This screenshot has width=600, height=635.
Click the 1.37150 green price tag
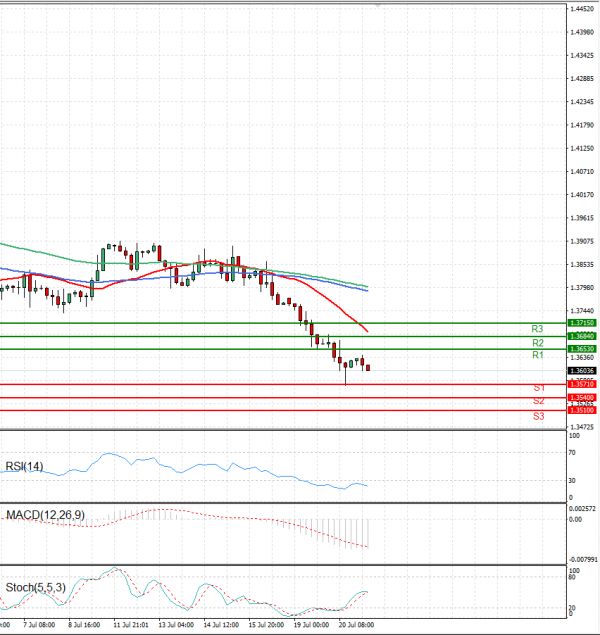(x=581, y=324)
